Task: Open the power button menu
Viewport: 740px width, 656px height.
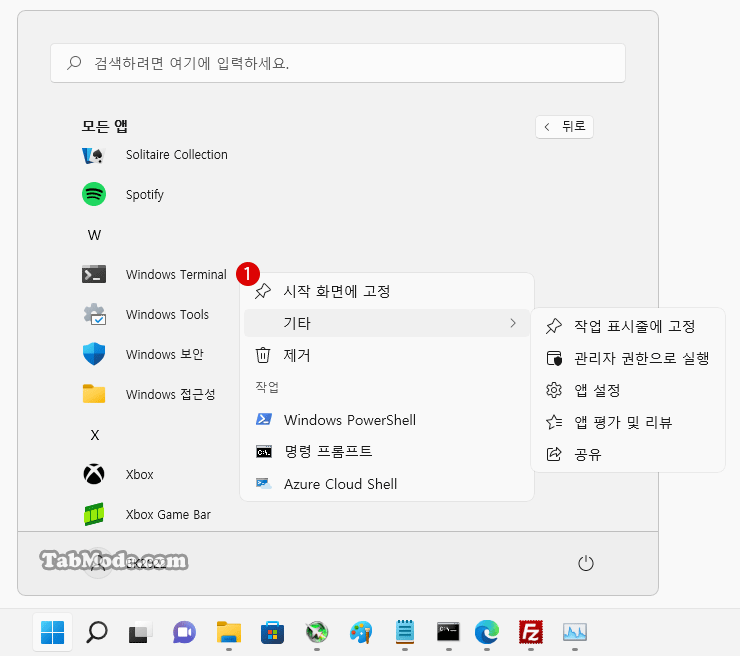Action: click(x=586, y=563)
